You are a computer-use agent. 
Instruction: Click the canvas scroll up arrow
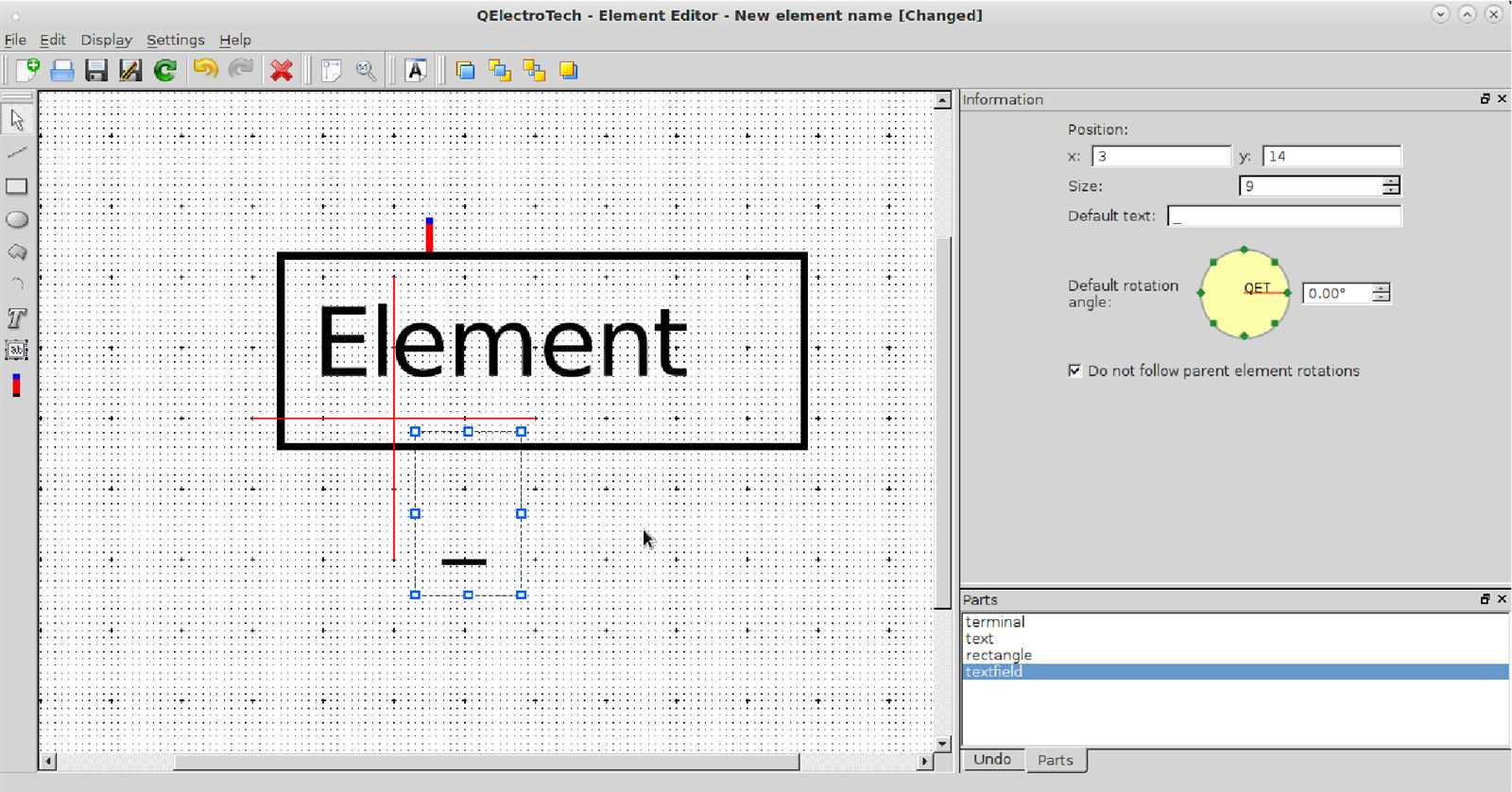pyautogui.click(x=942, y=100)
